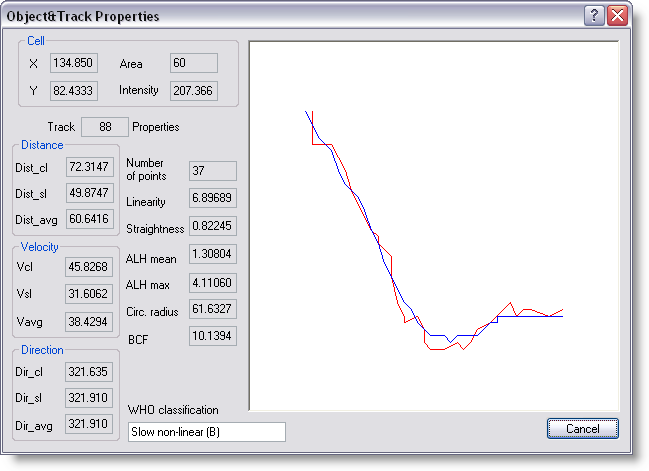This screenshot has width=649, height=471.
Task: Select the Intensity value field
Action: 193,90
